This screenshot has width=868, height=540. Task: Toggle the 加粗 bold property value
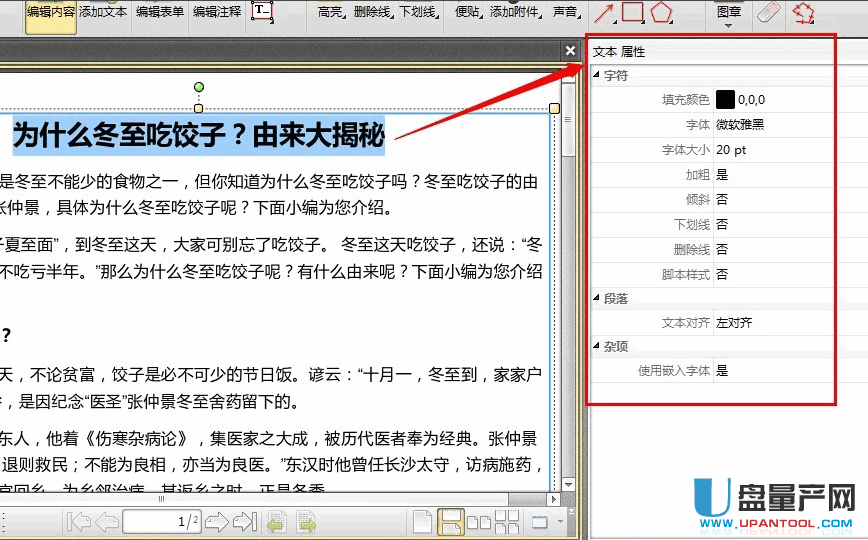722,175
